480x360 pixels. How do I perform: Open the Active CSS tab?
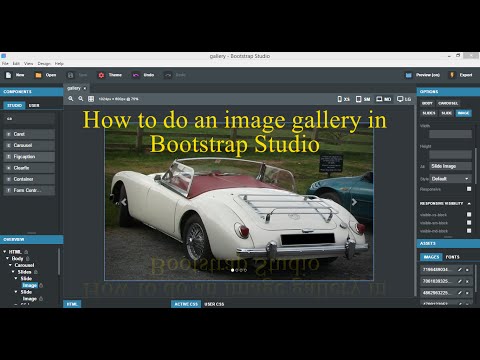[186, 304]
